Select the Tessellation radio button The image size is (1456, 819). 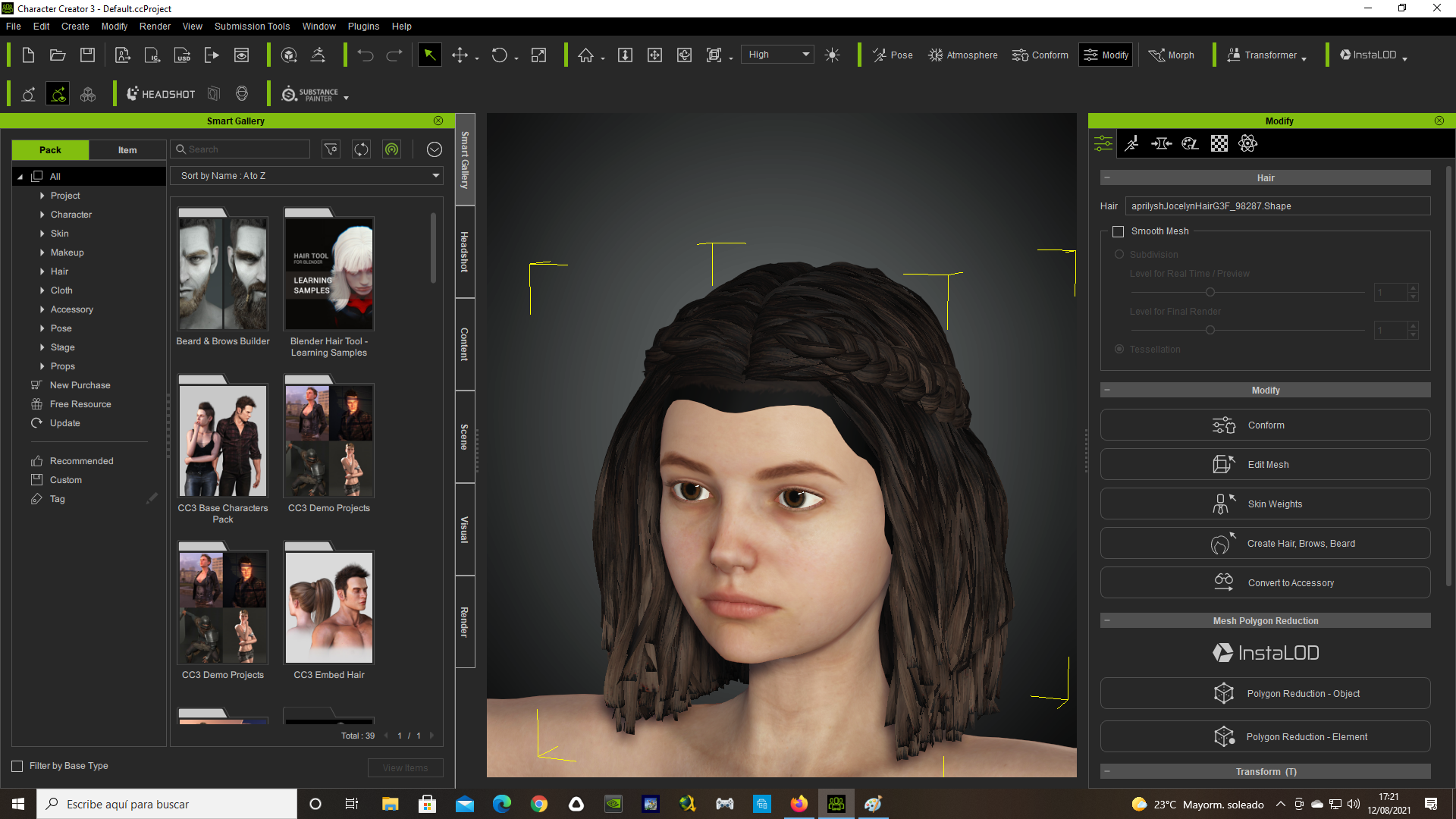pyautogui.click(x=1119, y=349)
